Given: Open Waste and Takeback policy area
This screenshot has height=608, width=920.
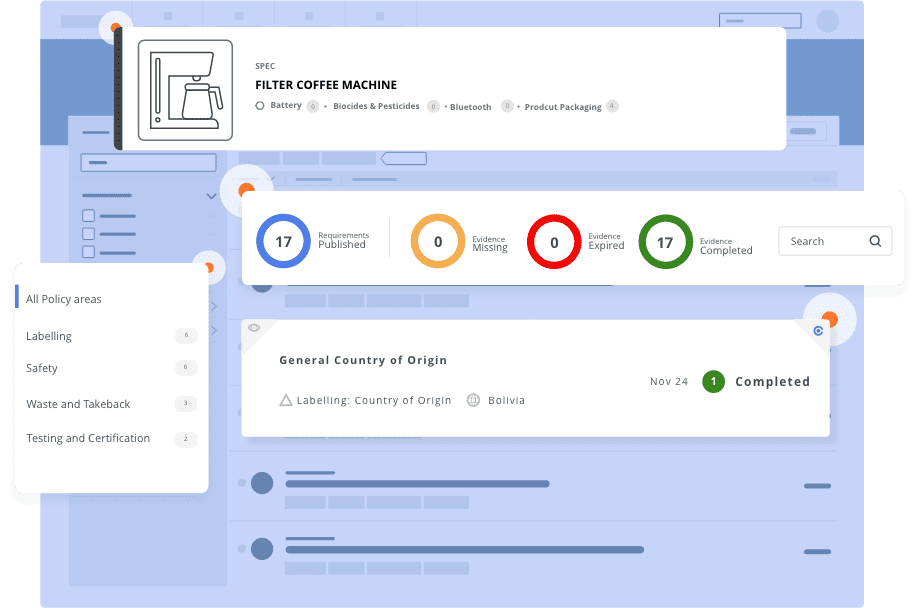Looking at the screenshot, I should 77,404.
